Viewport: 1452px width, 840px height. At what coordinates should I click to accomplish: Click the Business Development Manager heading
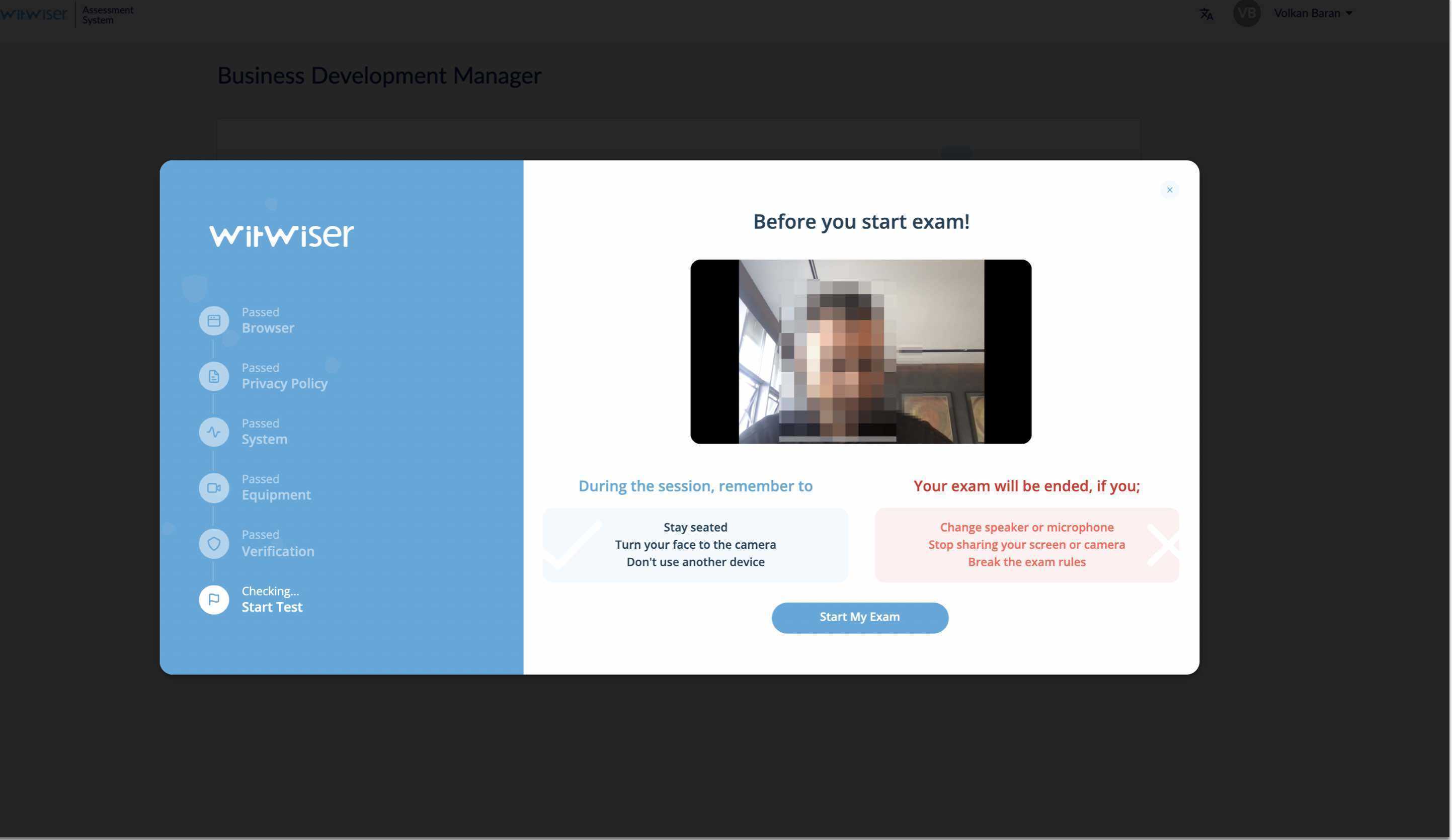coord(379,75)
